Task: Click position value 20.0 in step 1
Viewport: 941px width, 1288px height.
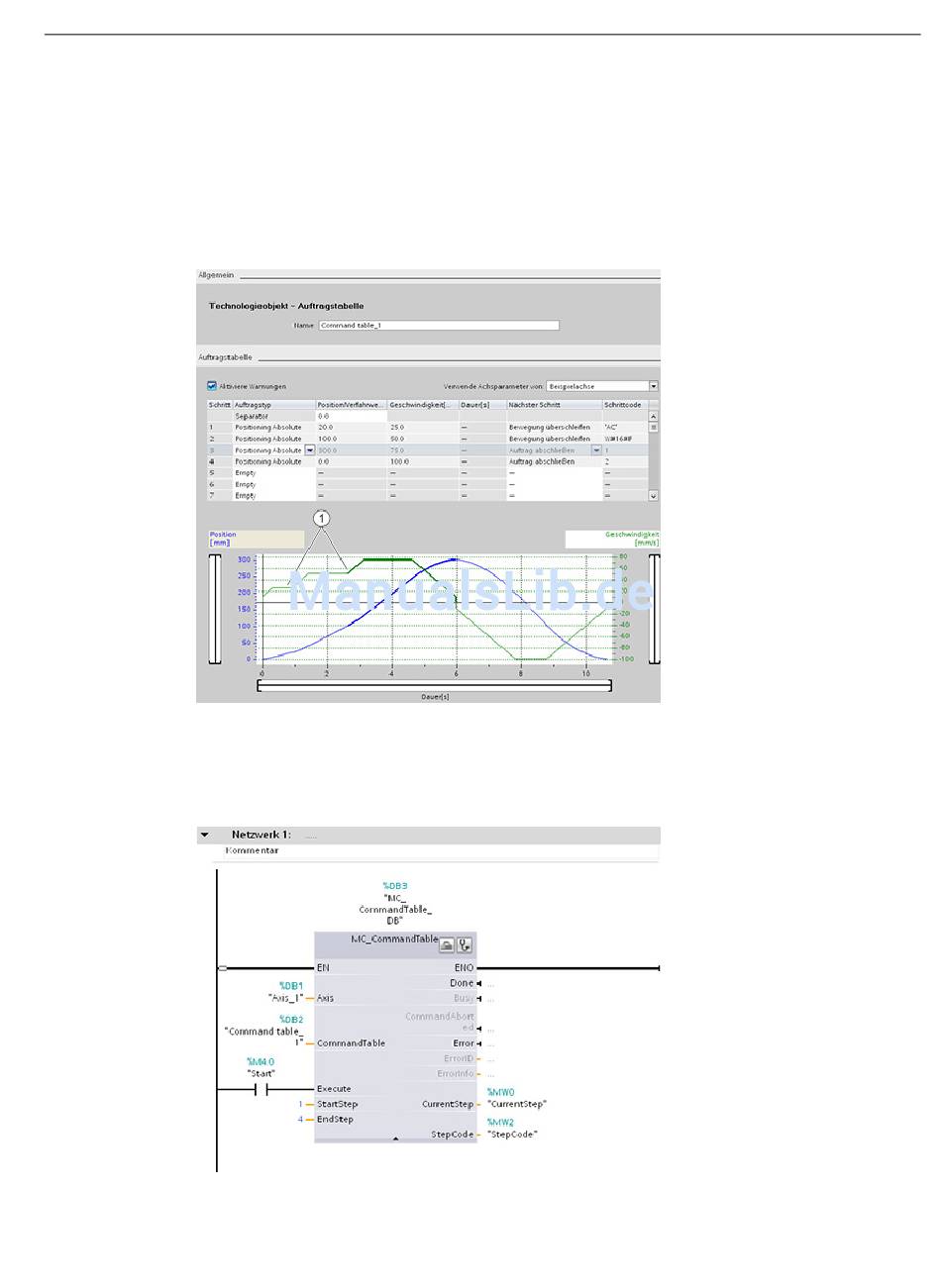Action: pos(351,427)
